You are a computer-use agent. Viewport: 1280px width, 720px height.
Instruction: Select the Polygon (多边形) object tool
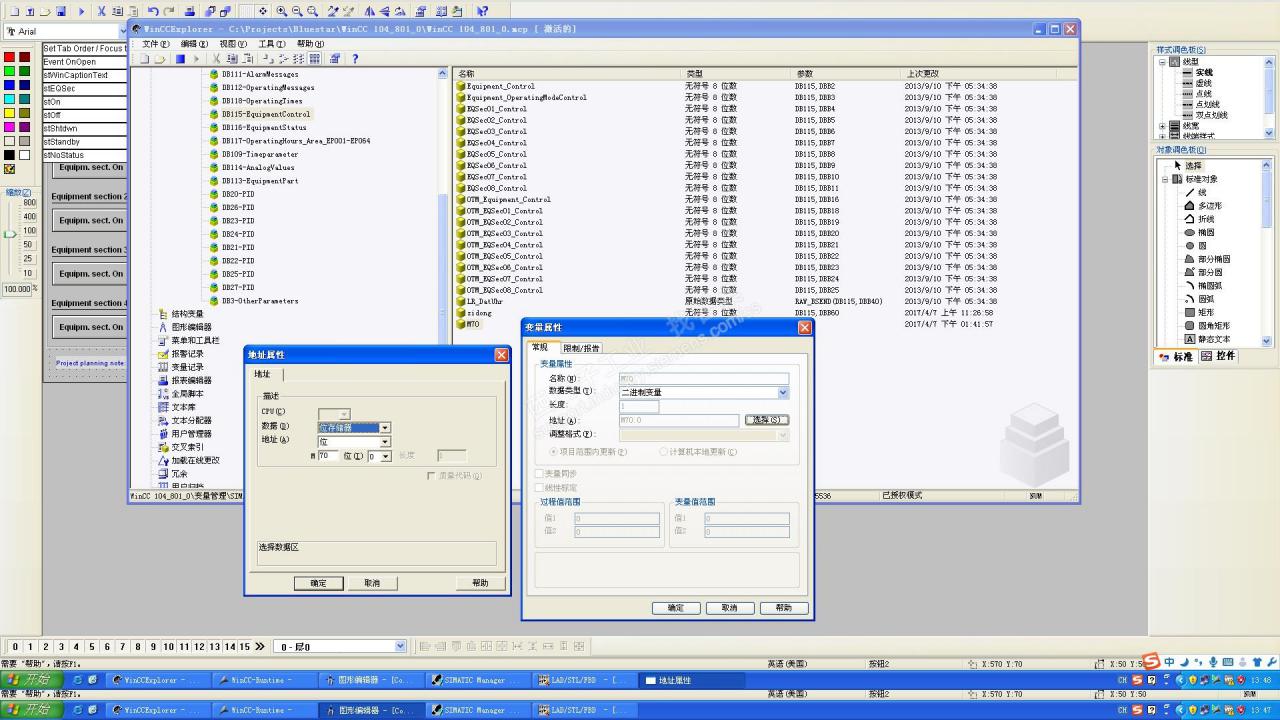(x=1203, y=206)
